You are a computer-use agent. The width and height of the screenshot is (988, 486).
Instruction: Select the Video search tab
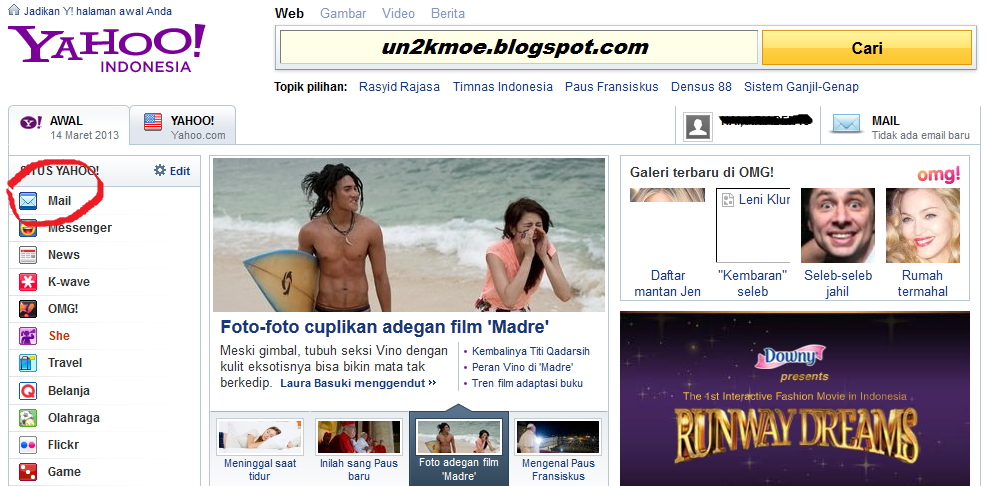tap(398, 13)
